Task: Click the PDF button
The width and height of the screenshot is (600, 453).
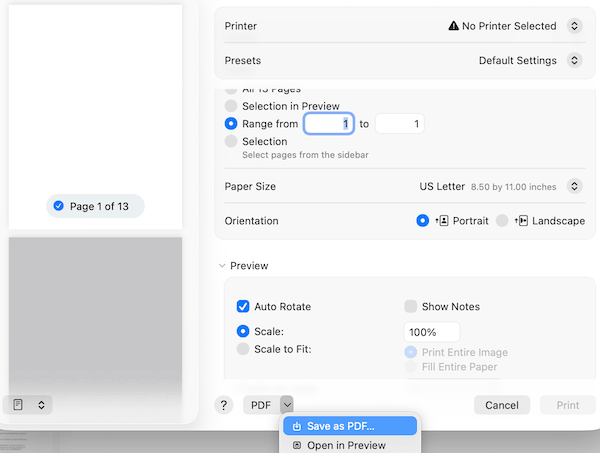Action: click(x=261, y=405)
